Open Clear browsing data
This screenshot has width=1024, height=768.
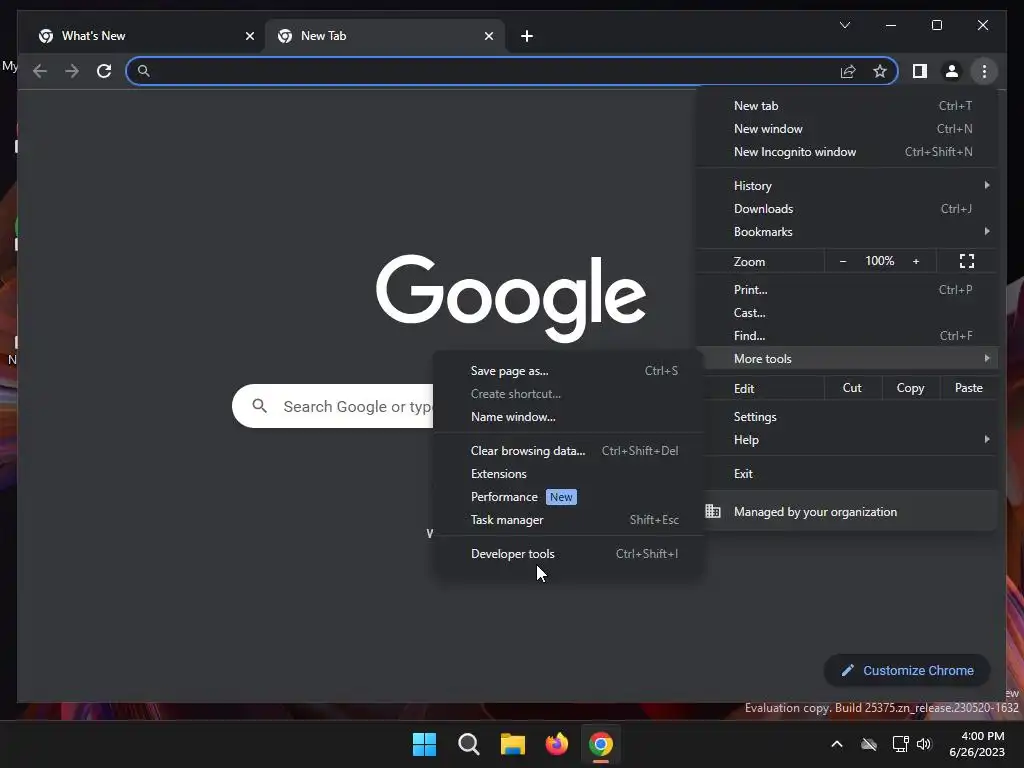click(x=568, y=451)
